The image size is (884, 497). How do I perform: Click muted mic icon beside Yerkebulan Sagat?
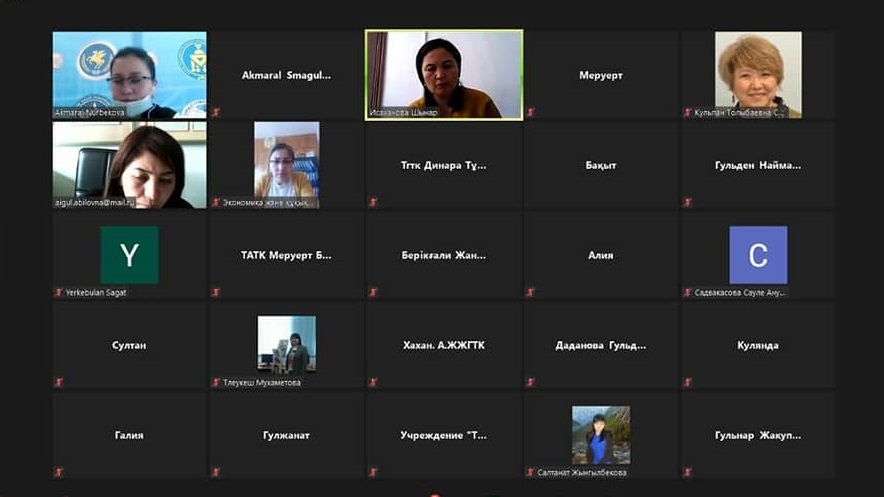[59, 292]
